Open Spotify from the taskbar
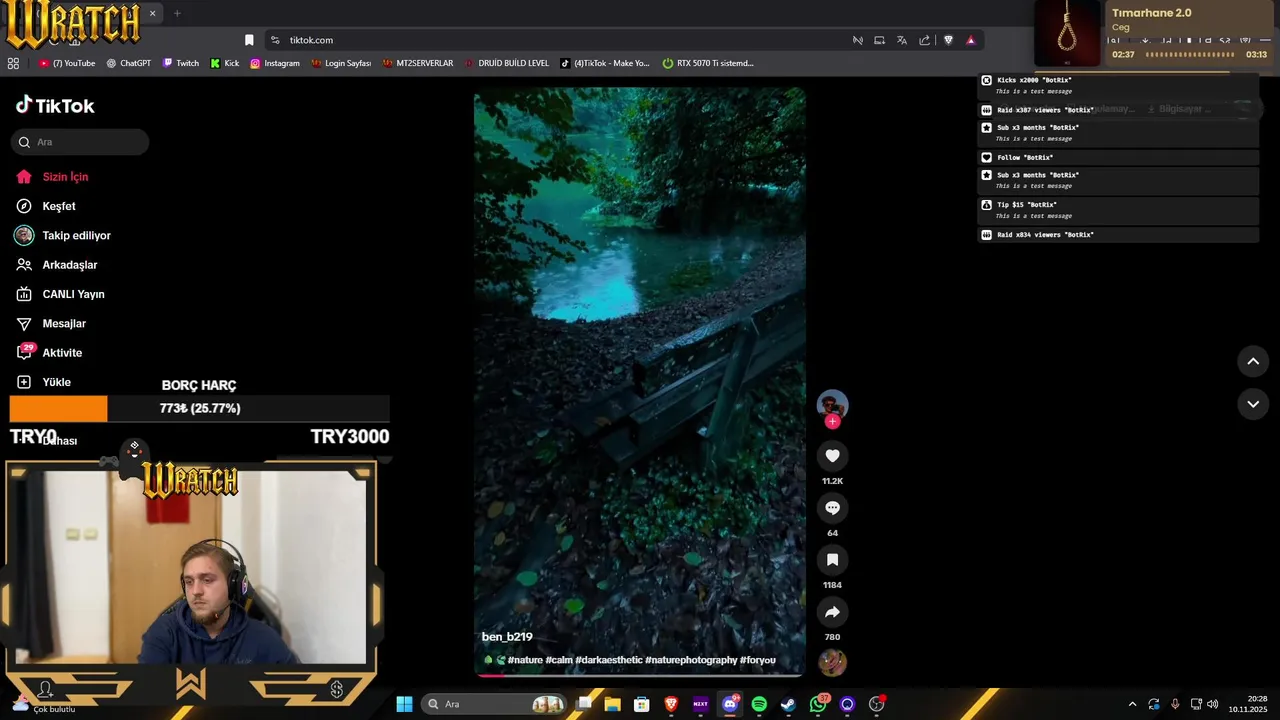Image resolution: width=1280 pixels, height=720 pixels. [x=759, y=704]
